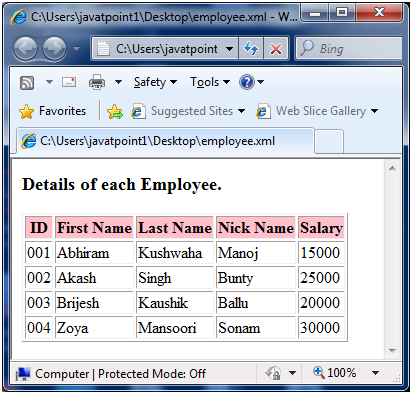412x394 pixels.
Task: Click the Zoya cell
Action: [x=94, y=328]
